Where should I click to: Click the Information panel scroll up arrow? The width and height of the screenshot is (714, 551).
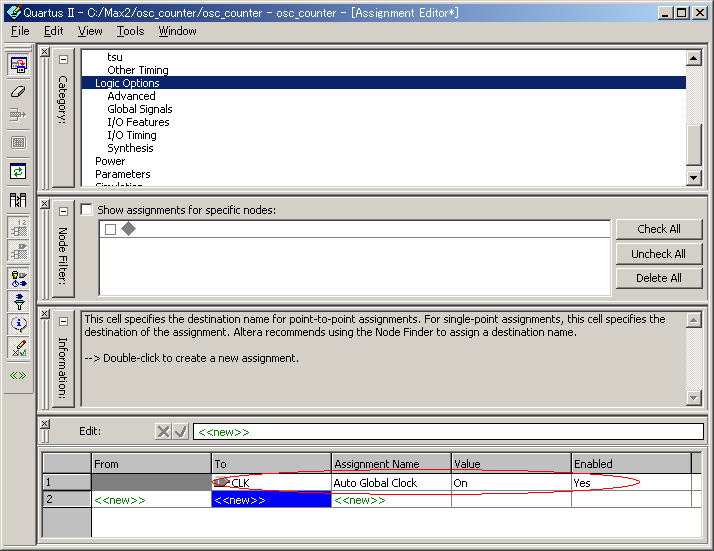pyautogui.click(x=693, y=320)
